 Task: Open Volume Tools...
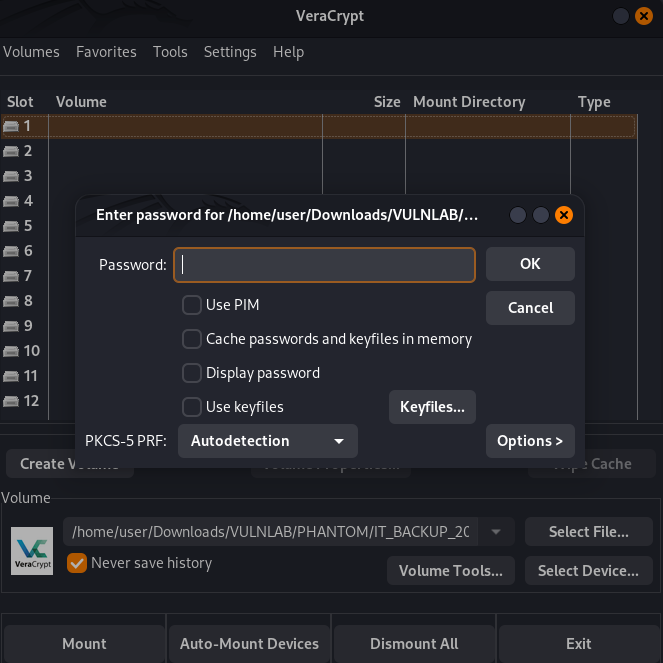pos(451,571)
